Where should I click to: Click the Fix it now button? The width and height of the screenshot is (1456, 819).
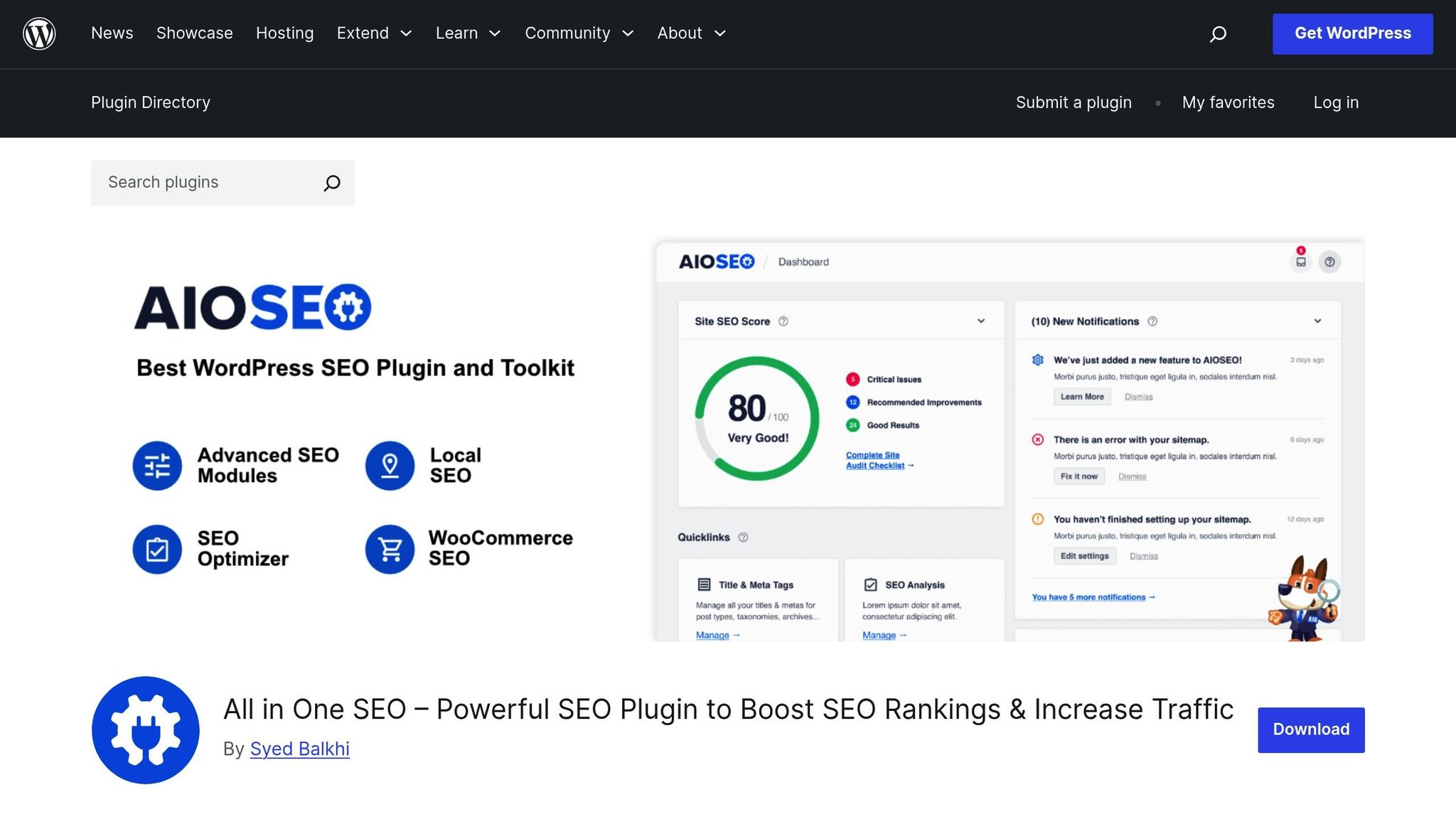tap(1078, 476)
